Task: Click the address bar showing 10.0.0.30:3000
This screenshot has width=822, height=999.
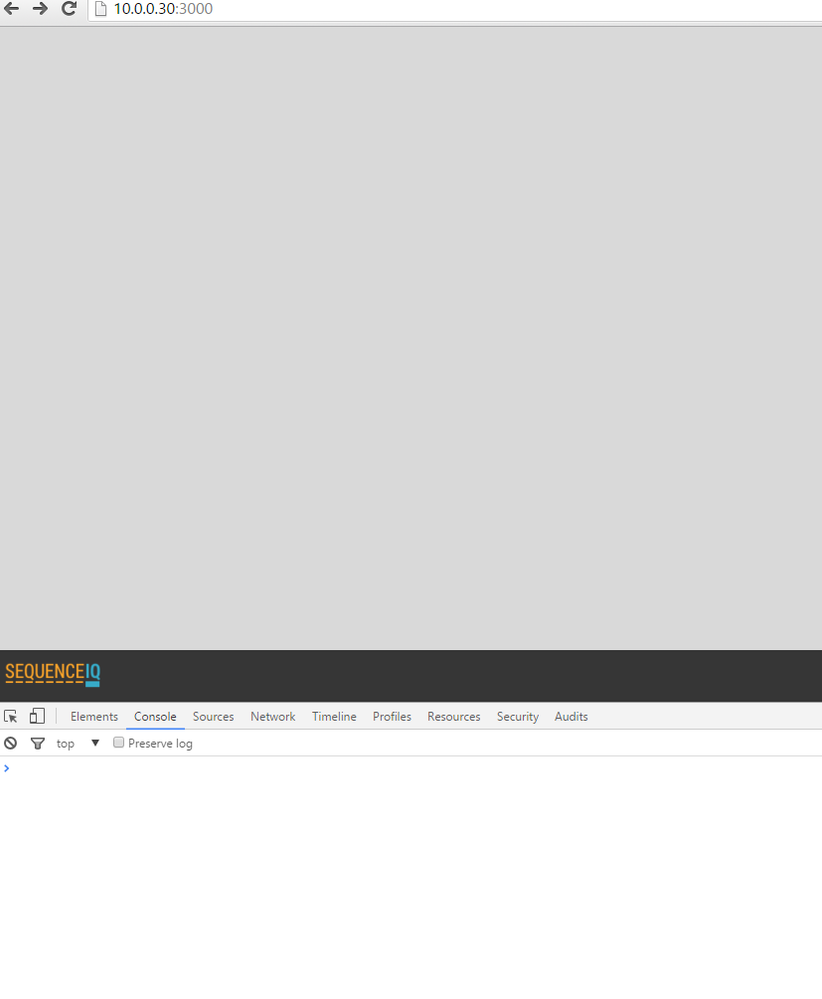Action: [x=455, y=10]
